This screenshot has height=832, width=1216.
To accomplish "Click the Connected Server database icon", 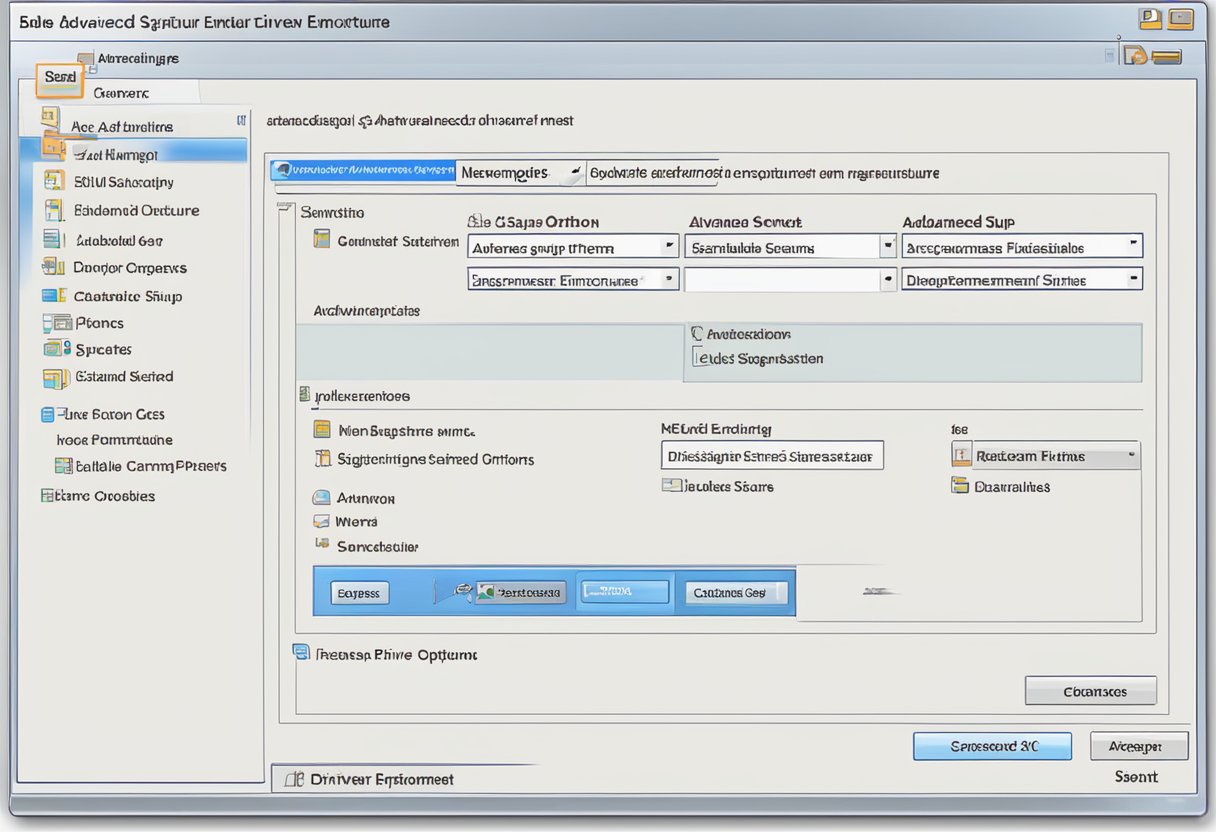I will pyautogui.click(x=322, y=239).
